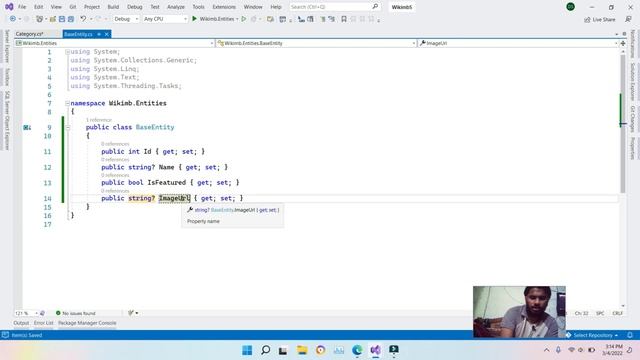Screen dimensions: 640x360
Task: Click the ImageUrl property name in code
Action: pyautogui.click(x=174, y=198)
